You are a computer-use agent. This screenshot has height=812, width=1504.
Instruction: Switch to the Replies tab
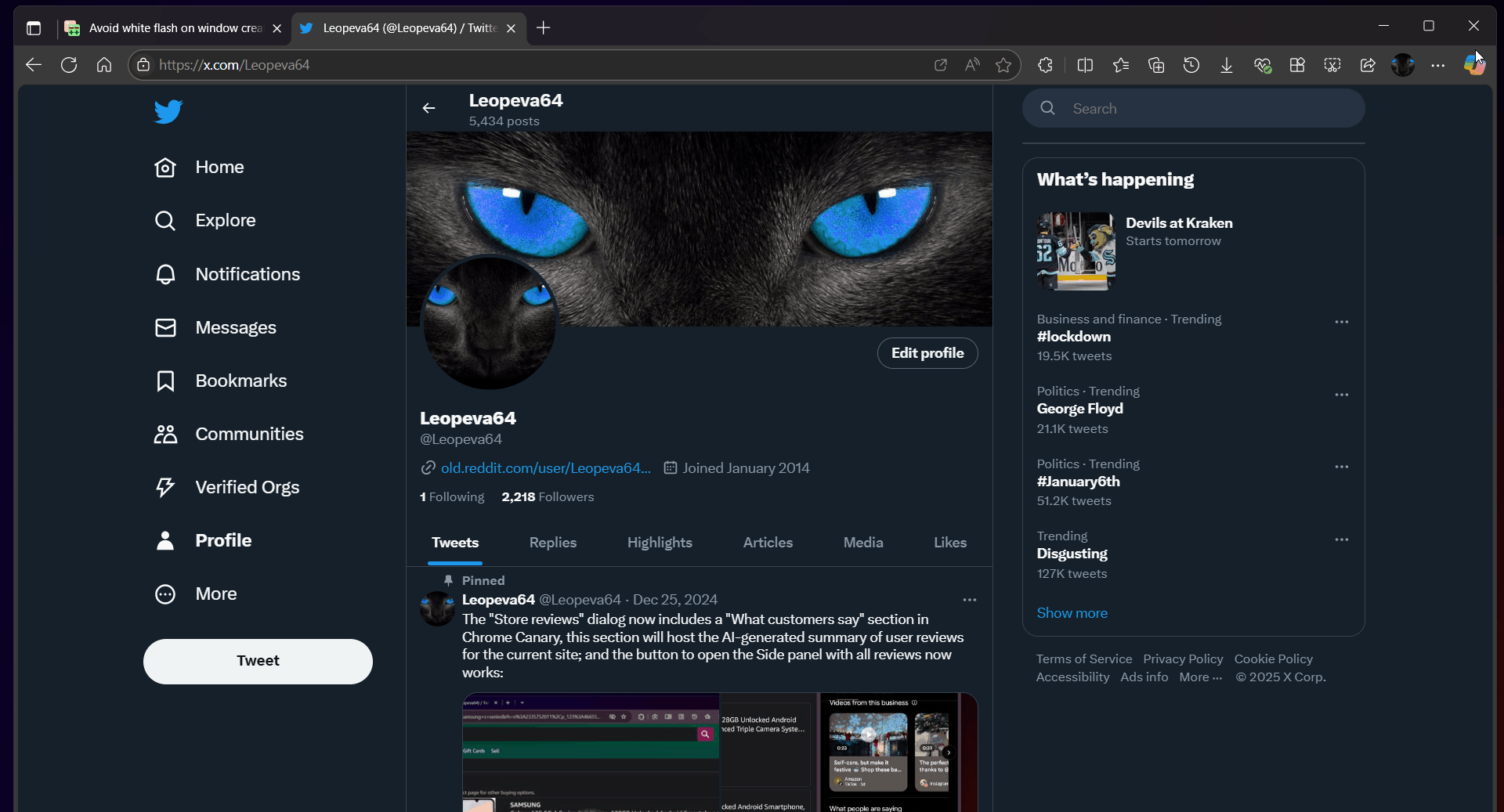tap(552, 543)
